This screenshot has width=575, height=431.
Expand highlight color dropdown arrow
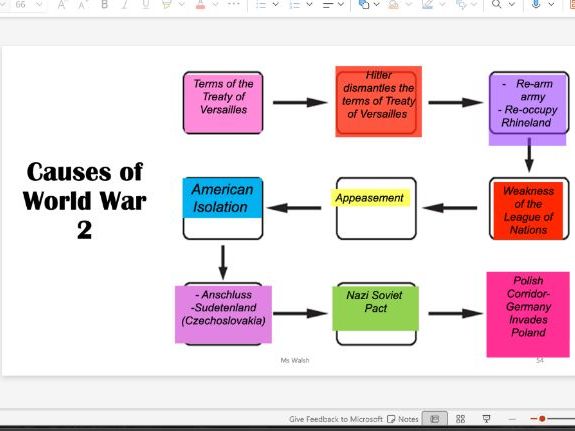pos(182,4)
